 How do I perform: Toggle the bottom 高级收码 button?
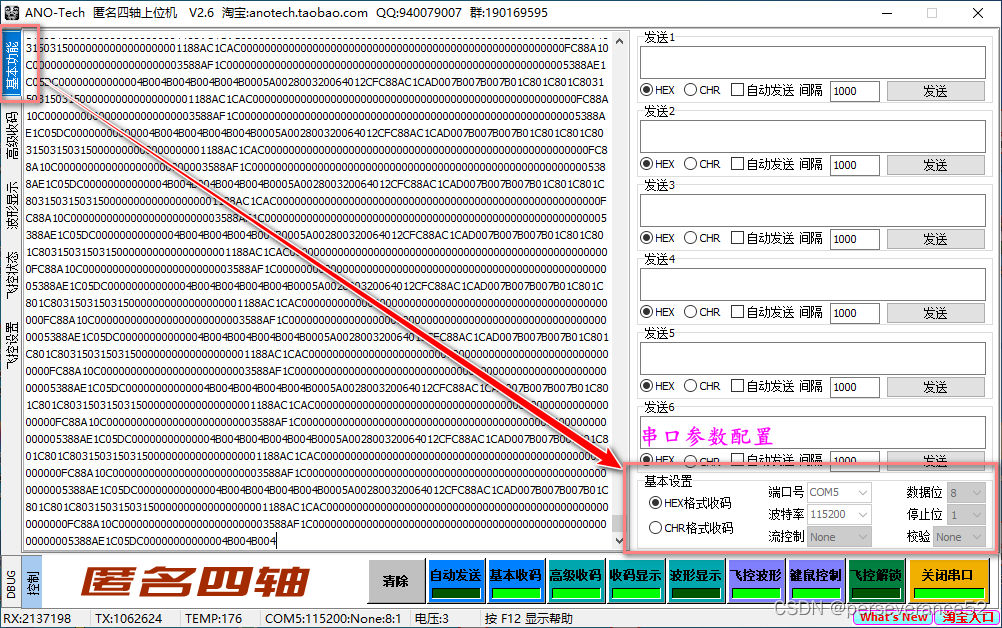576,581
